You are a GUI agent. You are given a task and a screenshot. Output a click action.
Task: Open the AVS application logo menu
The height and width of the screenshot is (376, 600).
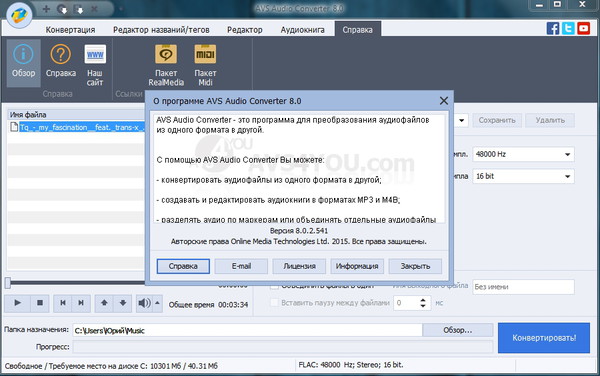click(19, 15)
